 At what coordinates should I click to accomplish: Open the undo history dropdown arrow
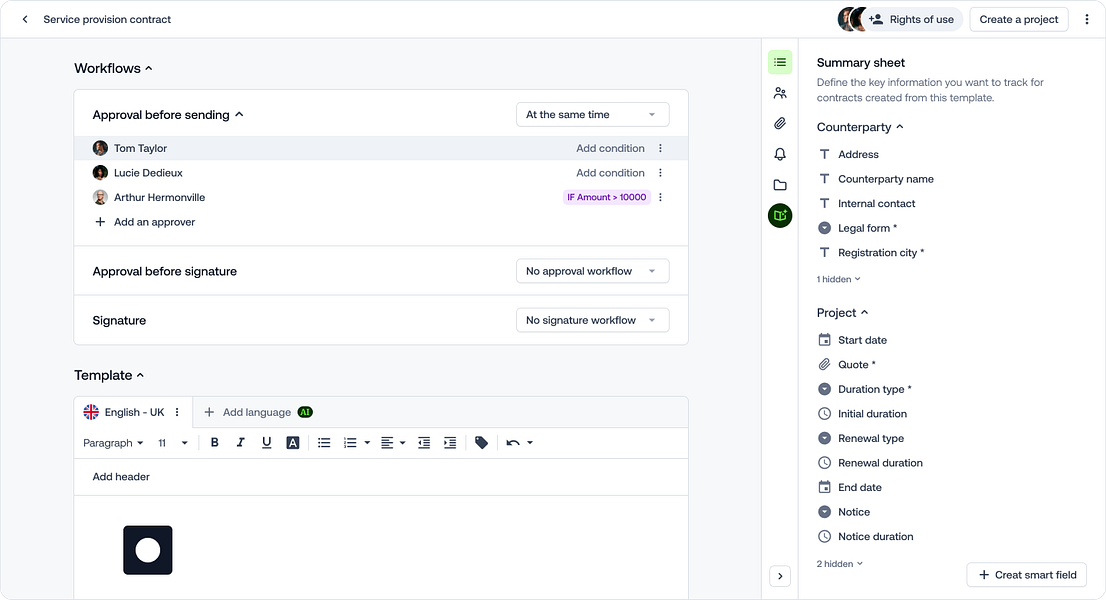tap(530, 443)
